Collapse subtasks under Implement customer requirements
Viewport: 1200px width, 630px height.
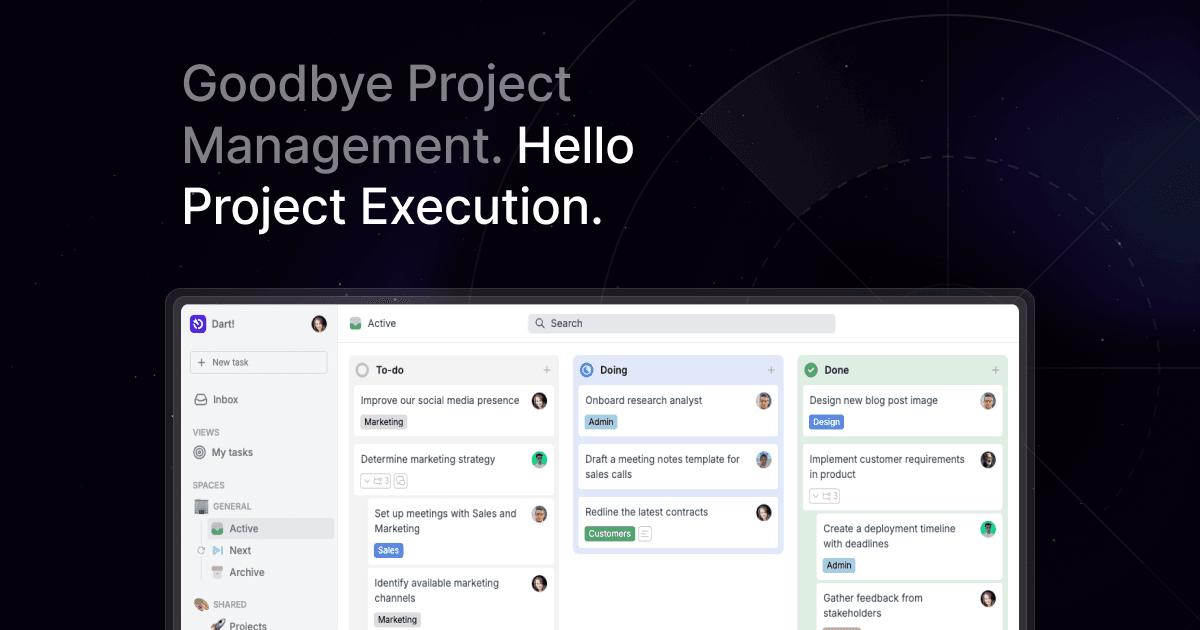click(x=815, y=496)
